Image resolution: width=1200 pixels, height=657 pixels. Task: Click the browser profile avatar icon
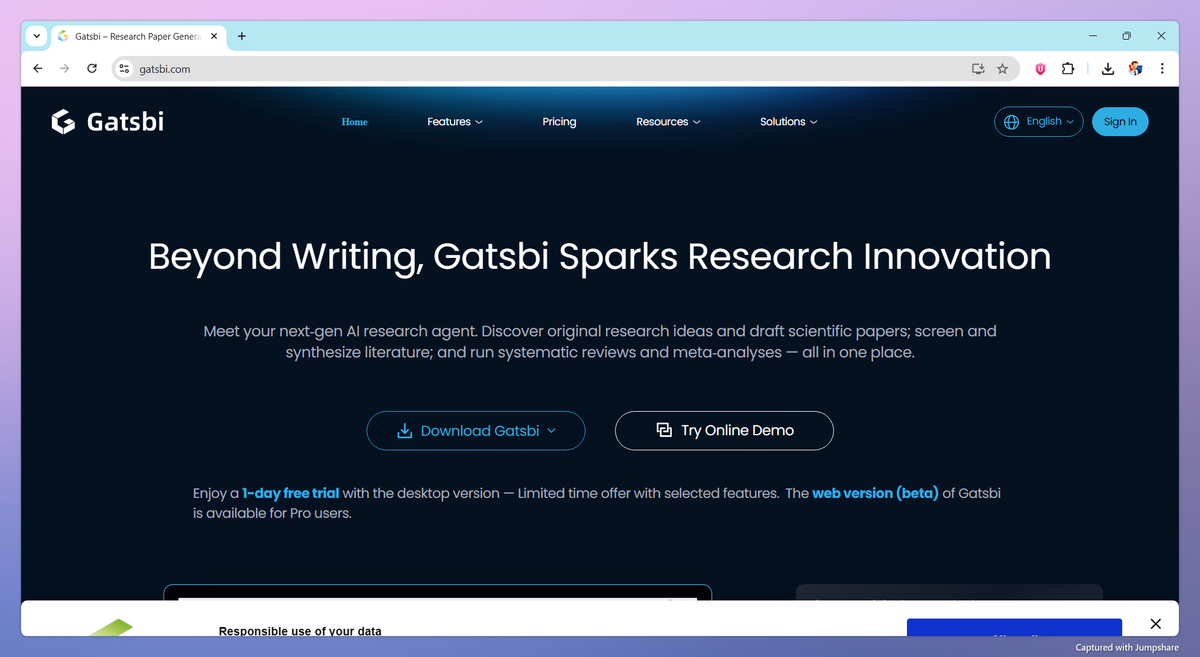pos(1135,69)
